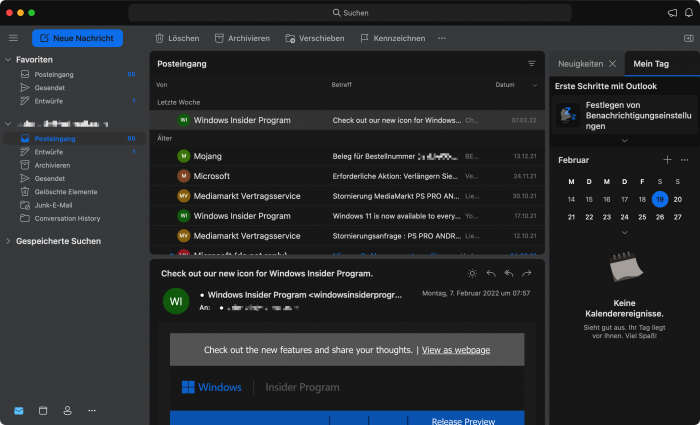Open Stornierungsanfrage email from 12.10.21
Viewport: 700px width, 425px height.
click(347, 236)
